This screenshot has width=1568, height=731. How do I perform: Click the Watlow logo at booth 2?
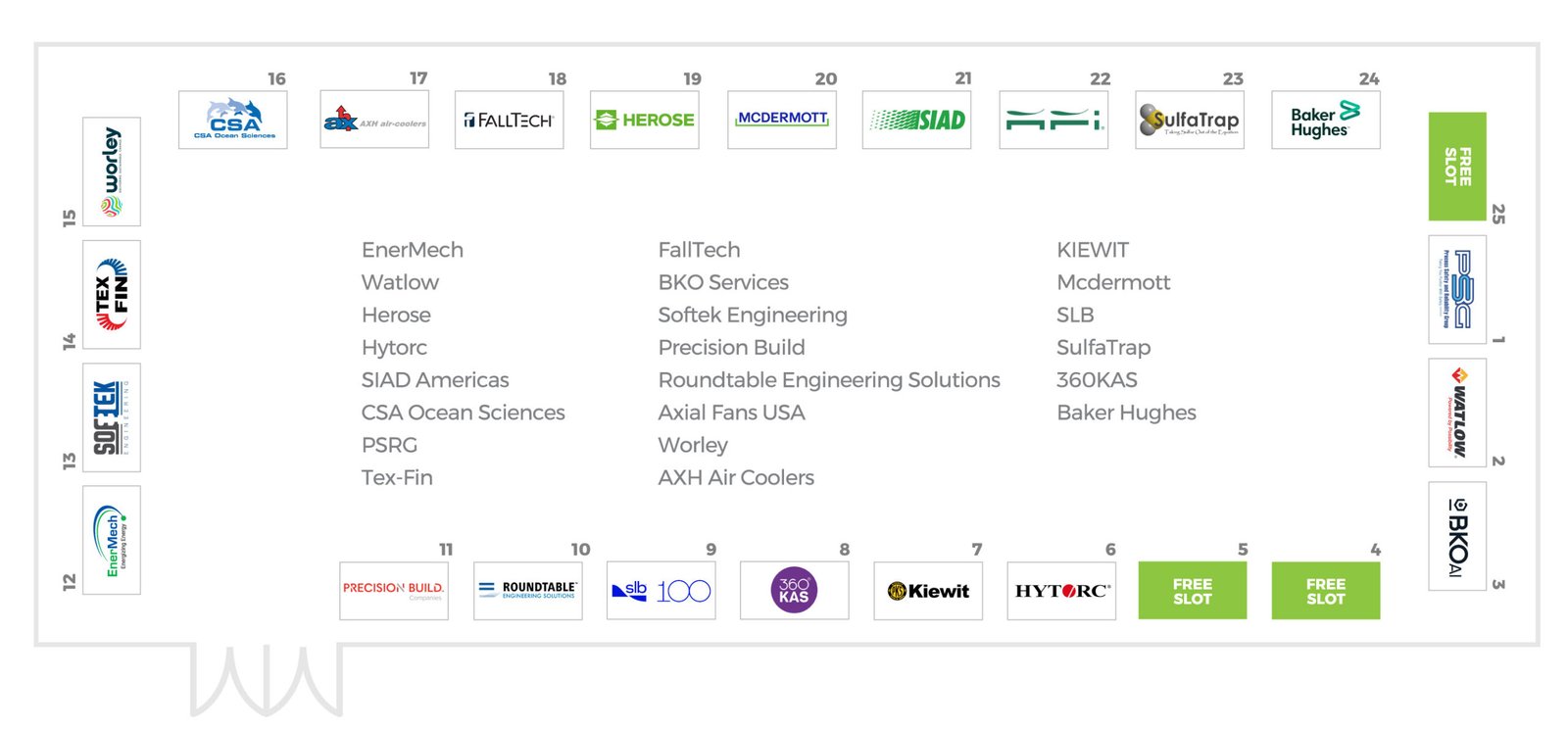click(x=1457, y=413)
